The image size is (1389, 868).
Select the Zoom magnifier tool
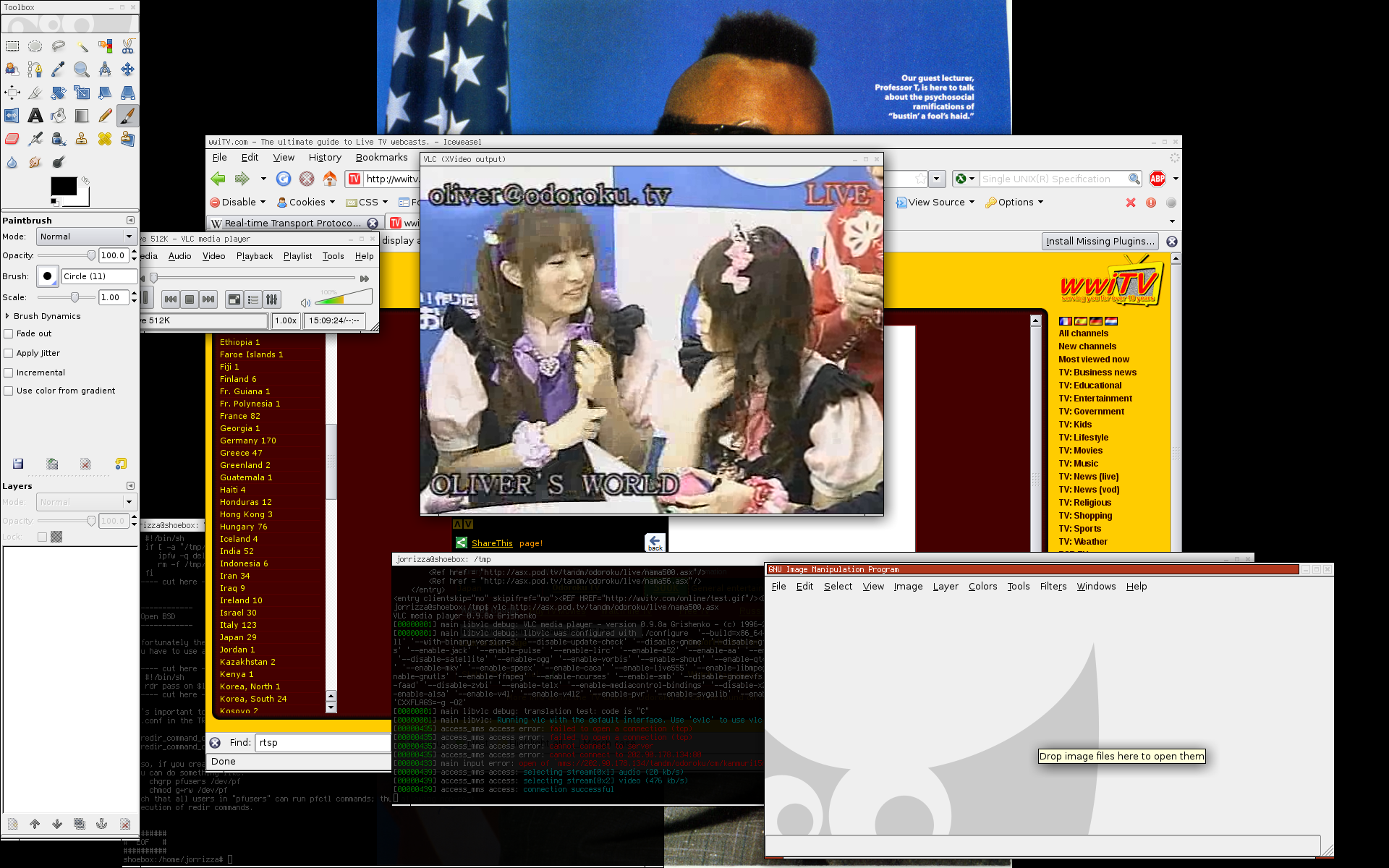pos(82,69)
